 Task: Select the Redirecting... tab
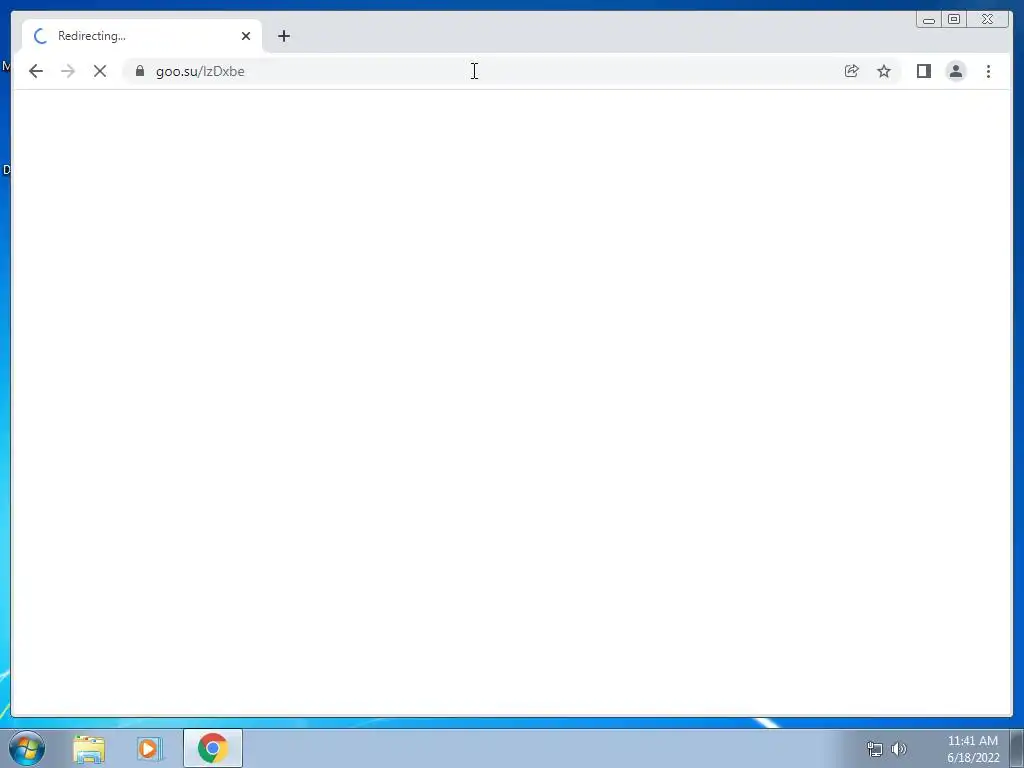tap(142, 36)
